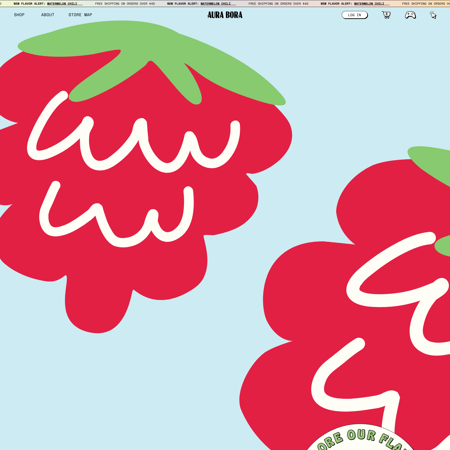The width and height of the screenshot is (450, 450).
Task: Open the Store Map page
Action: 80,15
